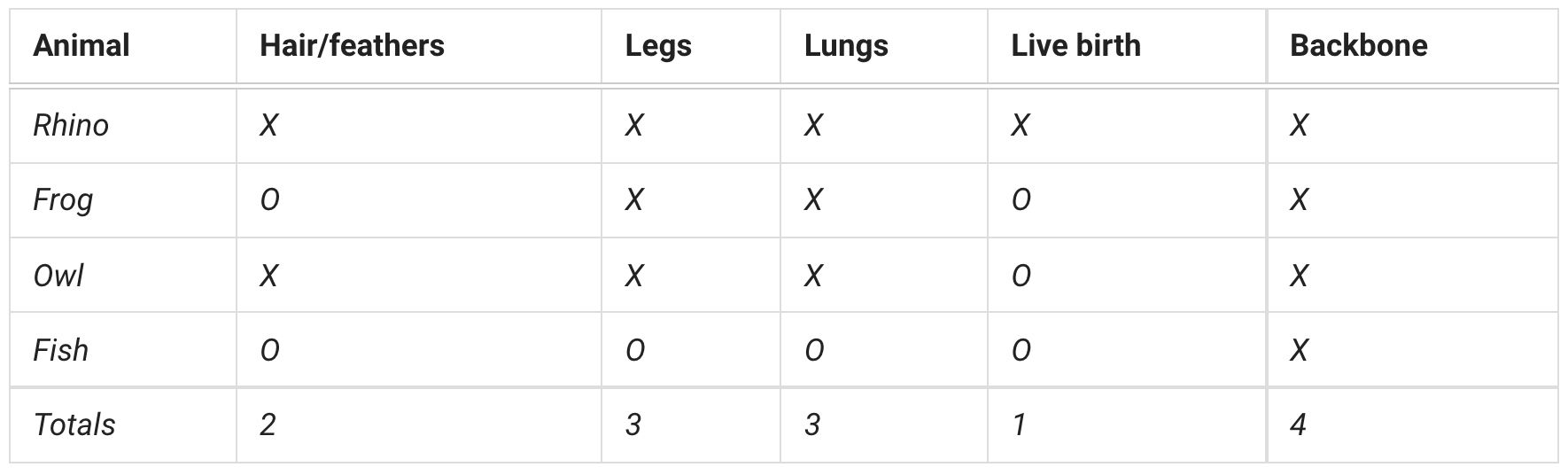Click the Hair/feathers column header
The width and height of the screenshot is (1568, 475).
tap(352, 46)
